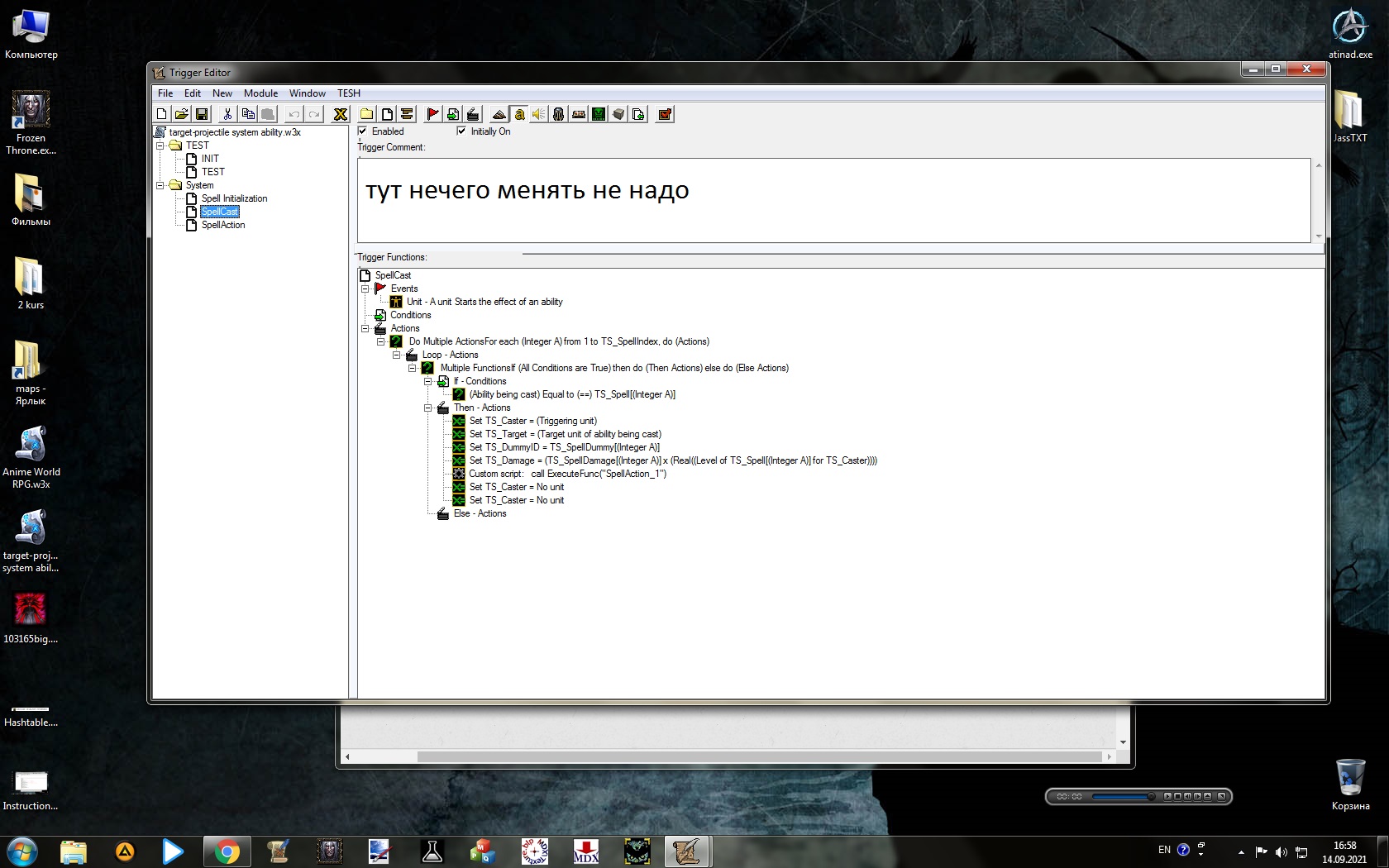Toggle the Enabled checkbox

pyautogui.click(x=362, y=131)
